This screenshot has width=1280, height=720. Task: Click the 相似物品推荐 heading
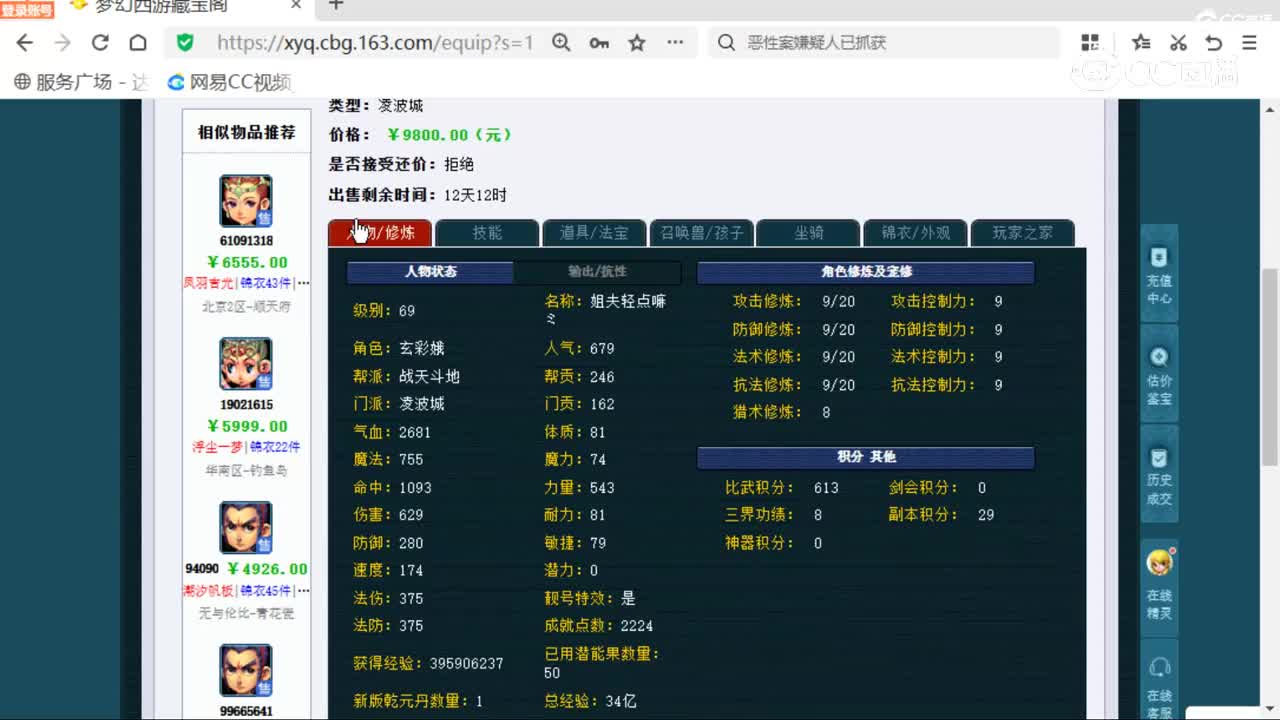247,132
